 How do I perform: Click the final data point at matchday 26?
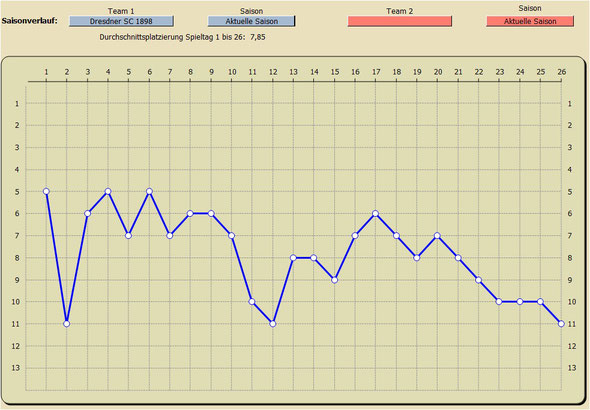click(561, 324)
